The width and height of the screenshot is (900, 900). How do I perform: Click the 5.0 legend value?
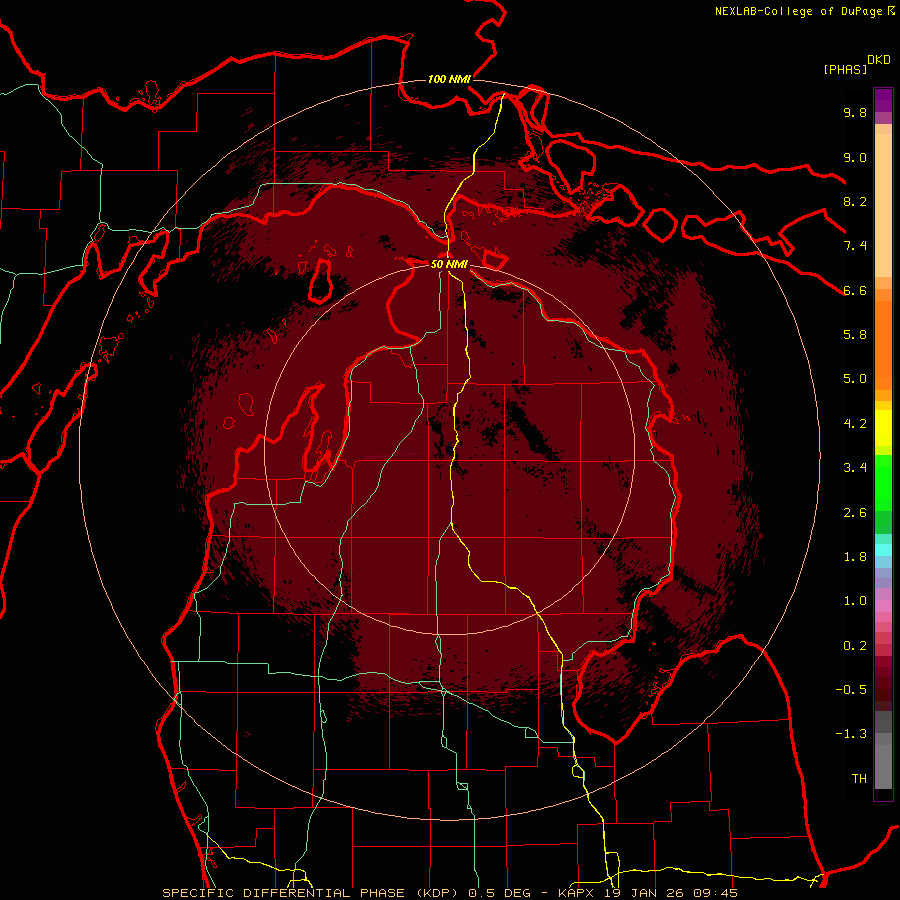tap(855, 379)
